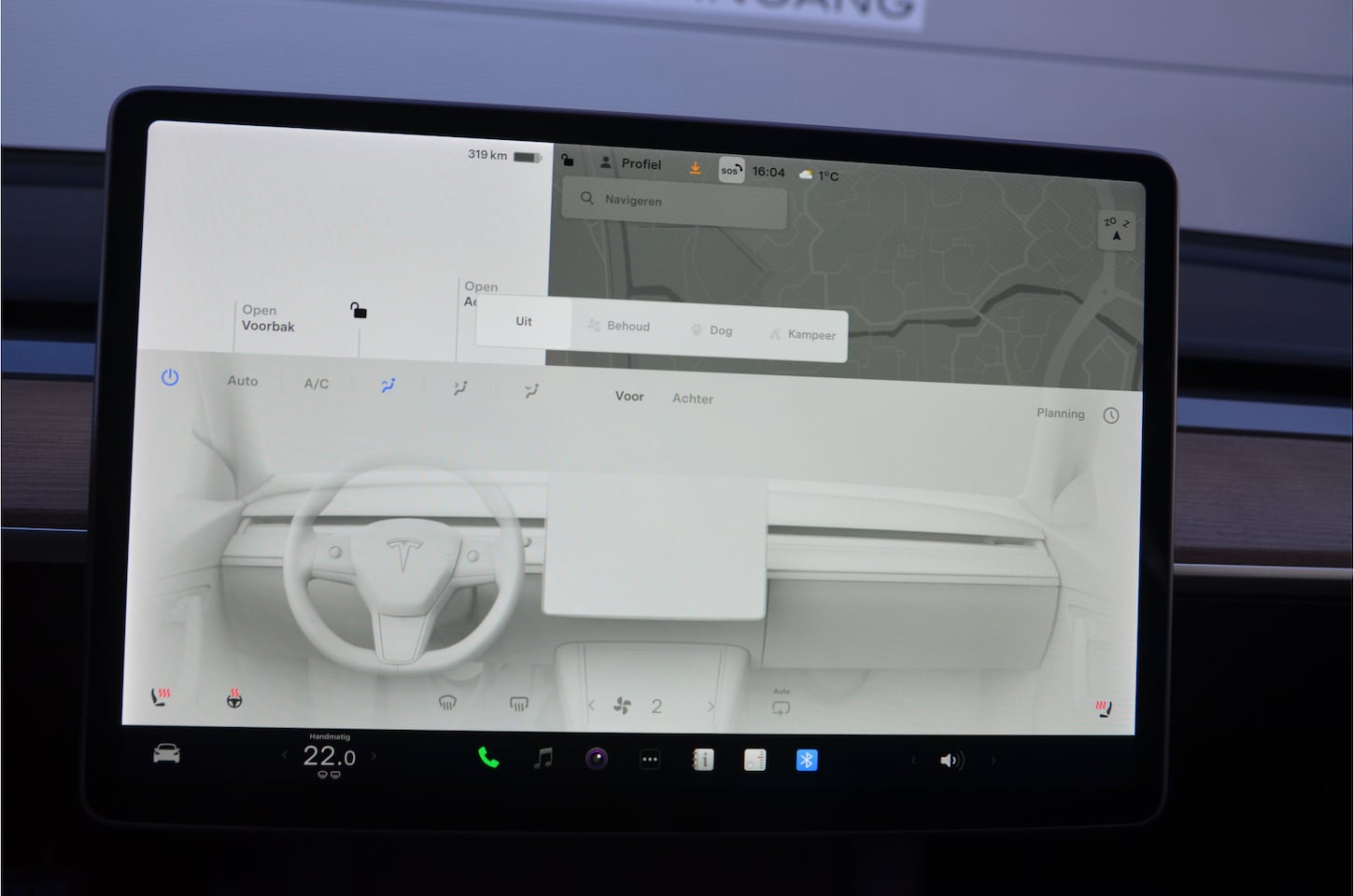Toggle the steering wheel heater

point(234,699)
